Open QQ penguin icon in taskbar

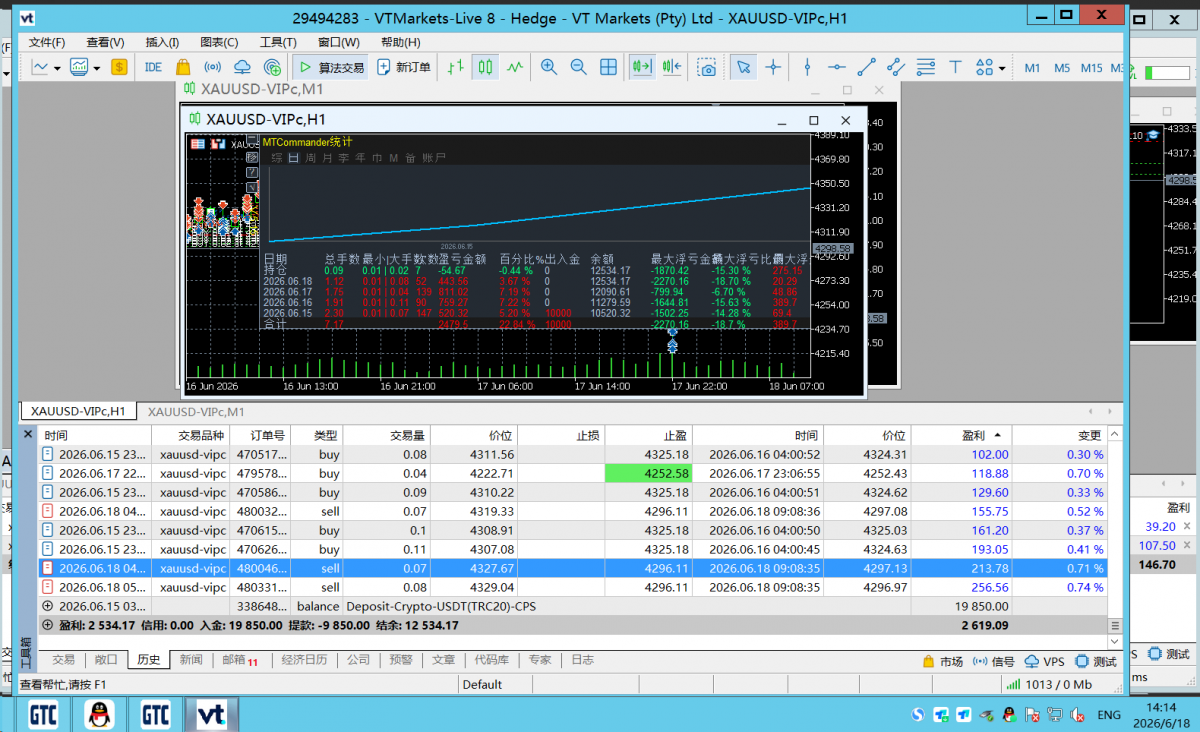tap(99, 714)
